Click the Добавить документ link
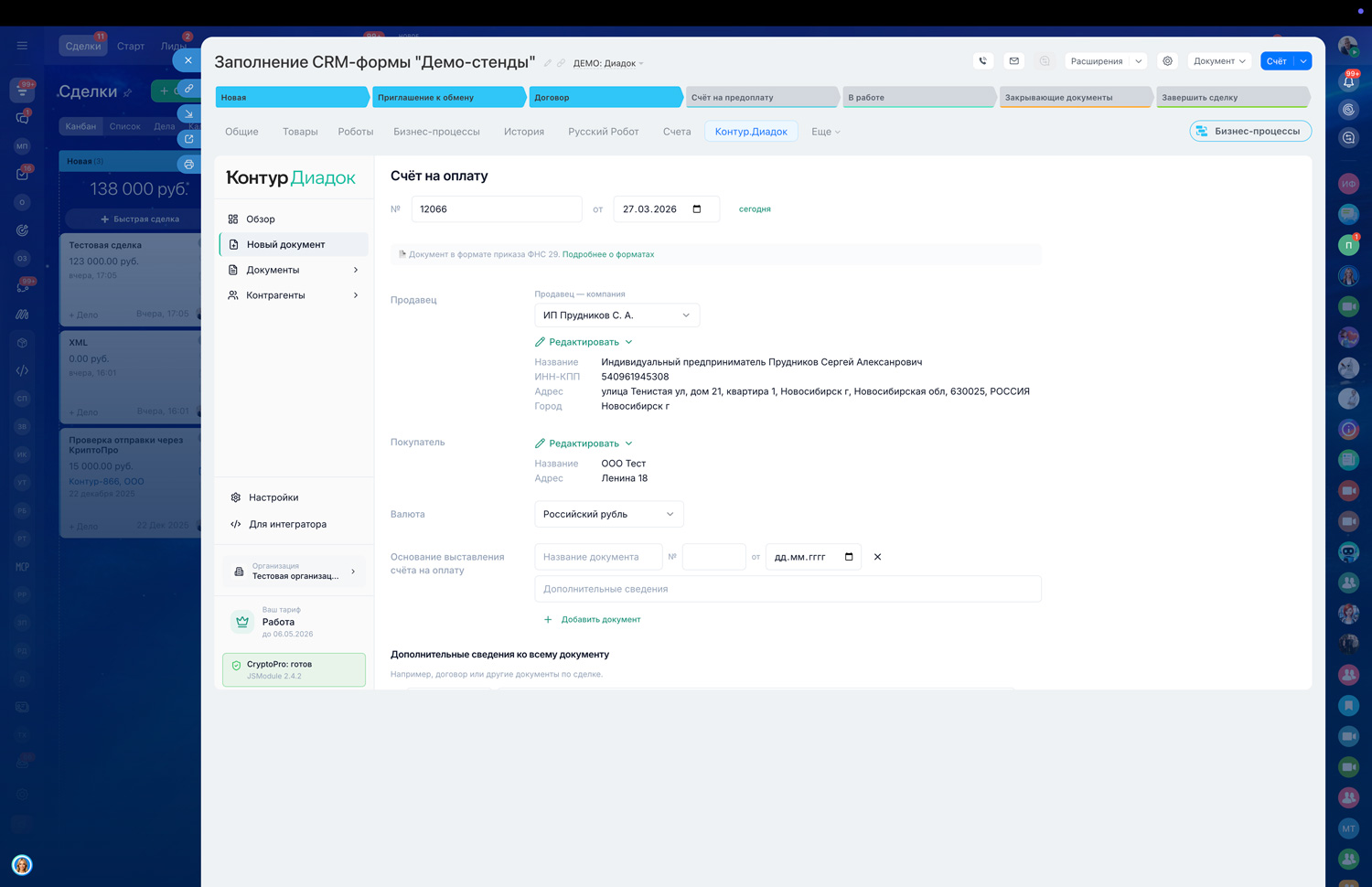Image resolution: width=1372 pixels, height=887 pixels. click(592, 620)
